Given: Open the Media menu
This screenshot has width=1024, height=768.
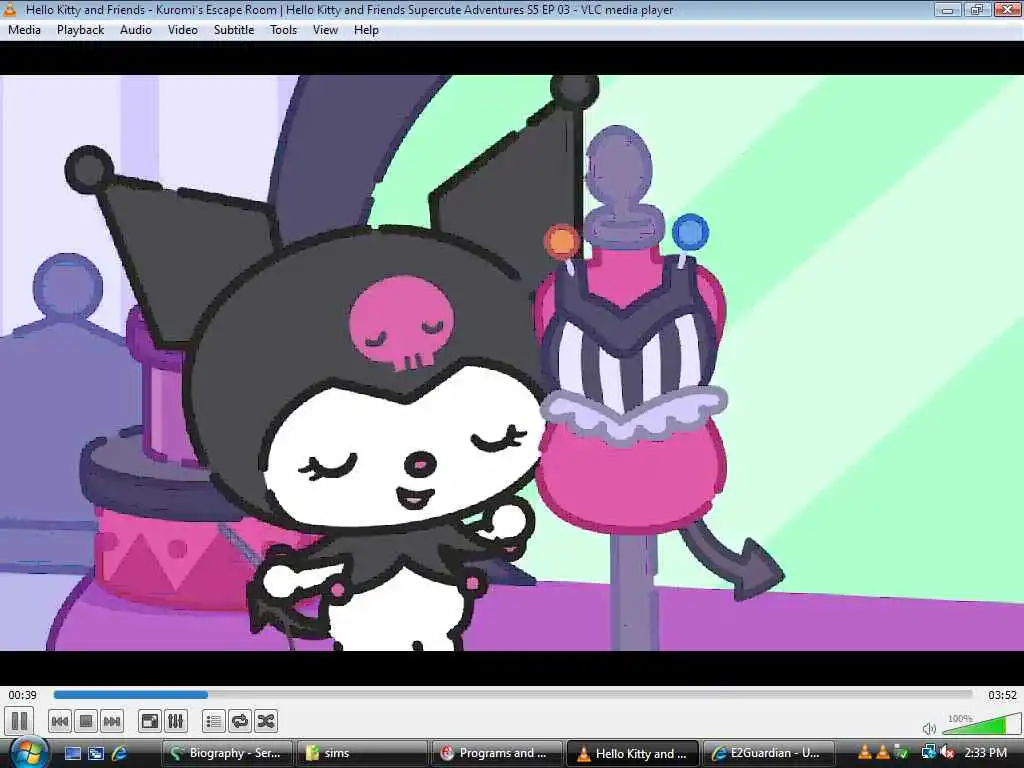Looking at the screenshot, I should point(24,30).
